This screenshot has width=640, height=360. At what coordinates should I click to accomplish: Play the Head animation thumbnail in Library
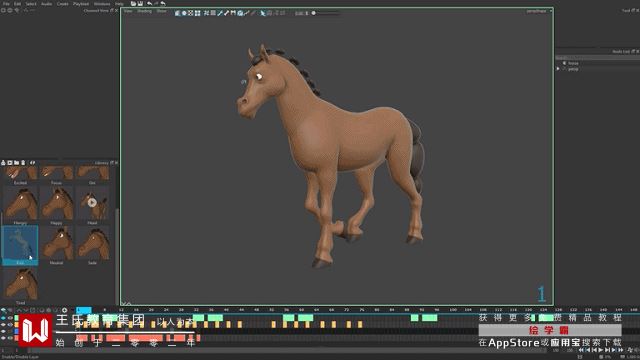tap(92, 203)
